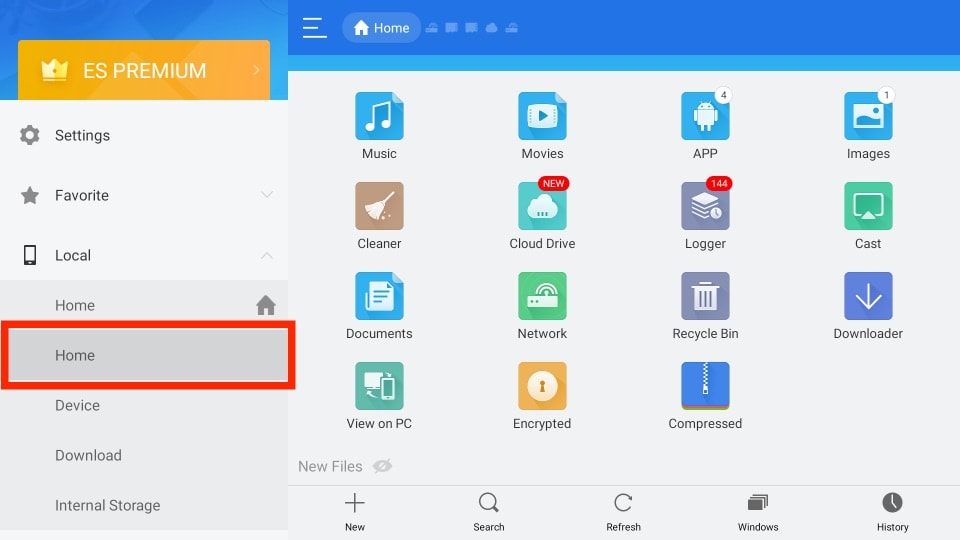
Task: Click the Home breadcrumb chip
Action: 381,28
